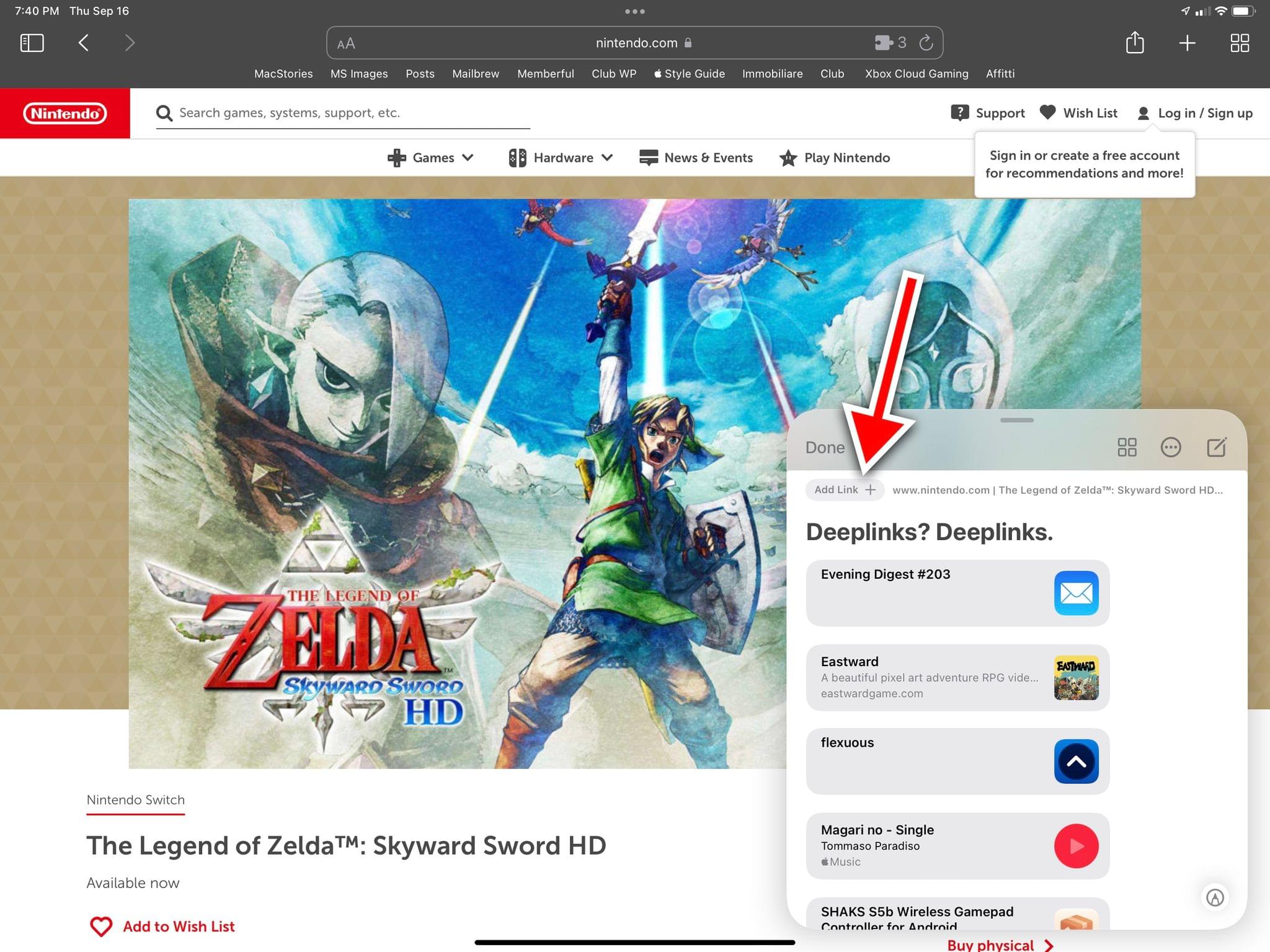Select the Nintendo Switch tab

click(136, 800)
